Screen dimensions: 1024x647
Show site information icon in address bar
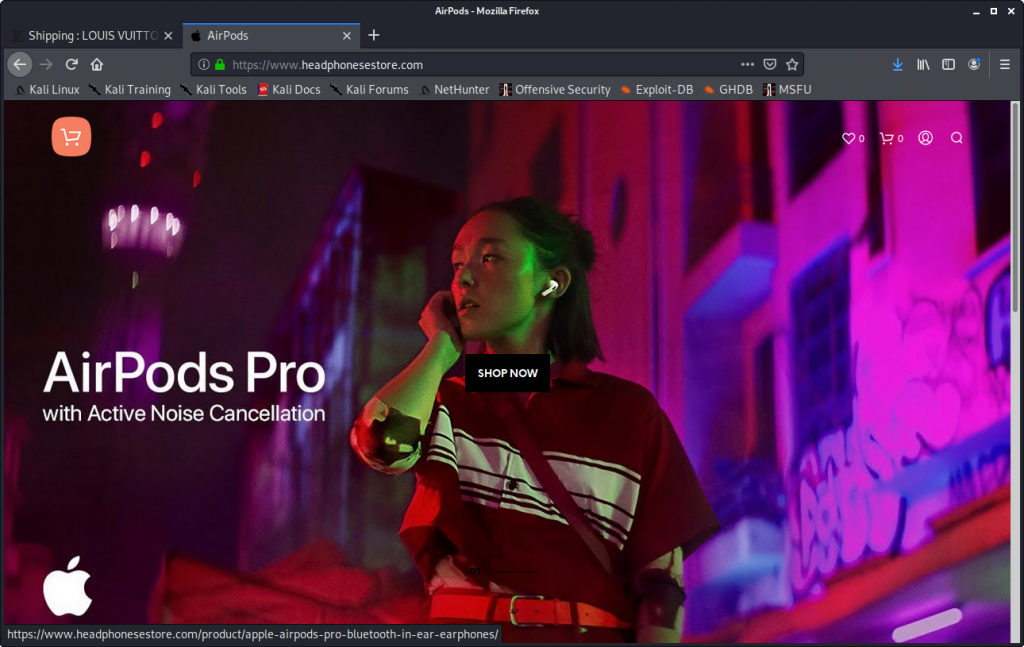click(204, 64)
